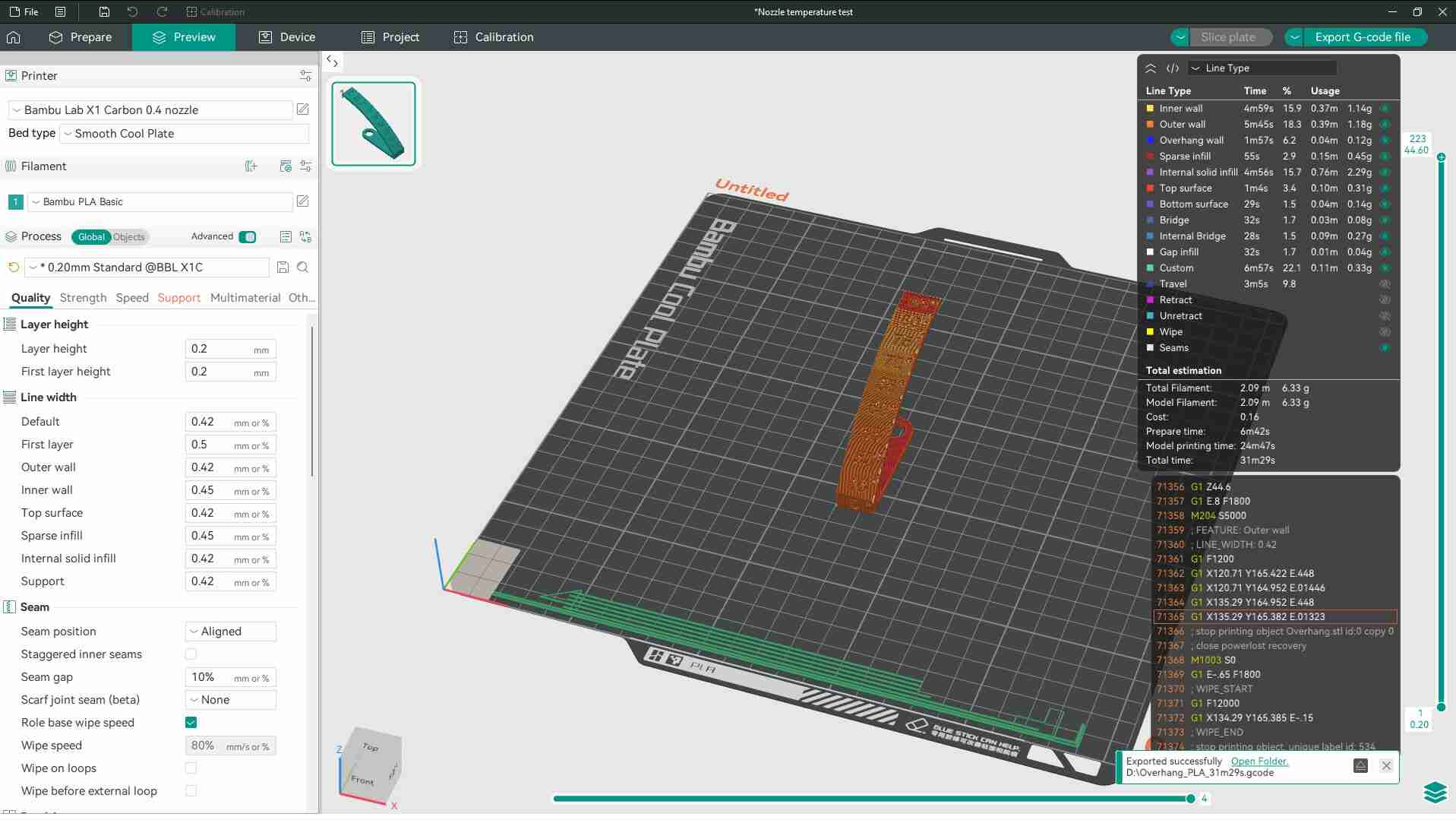The width and height of the screenshot is (1456, 820).
Task: Click the horizontal move slider handle
Action: pos(1190,799)
